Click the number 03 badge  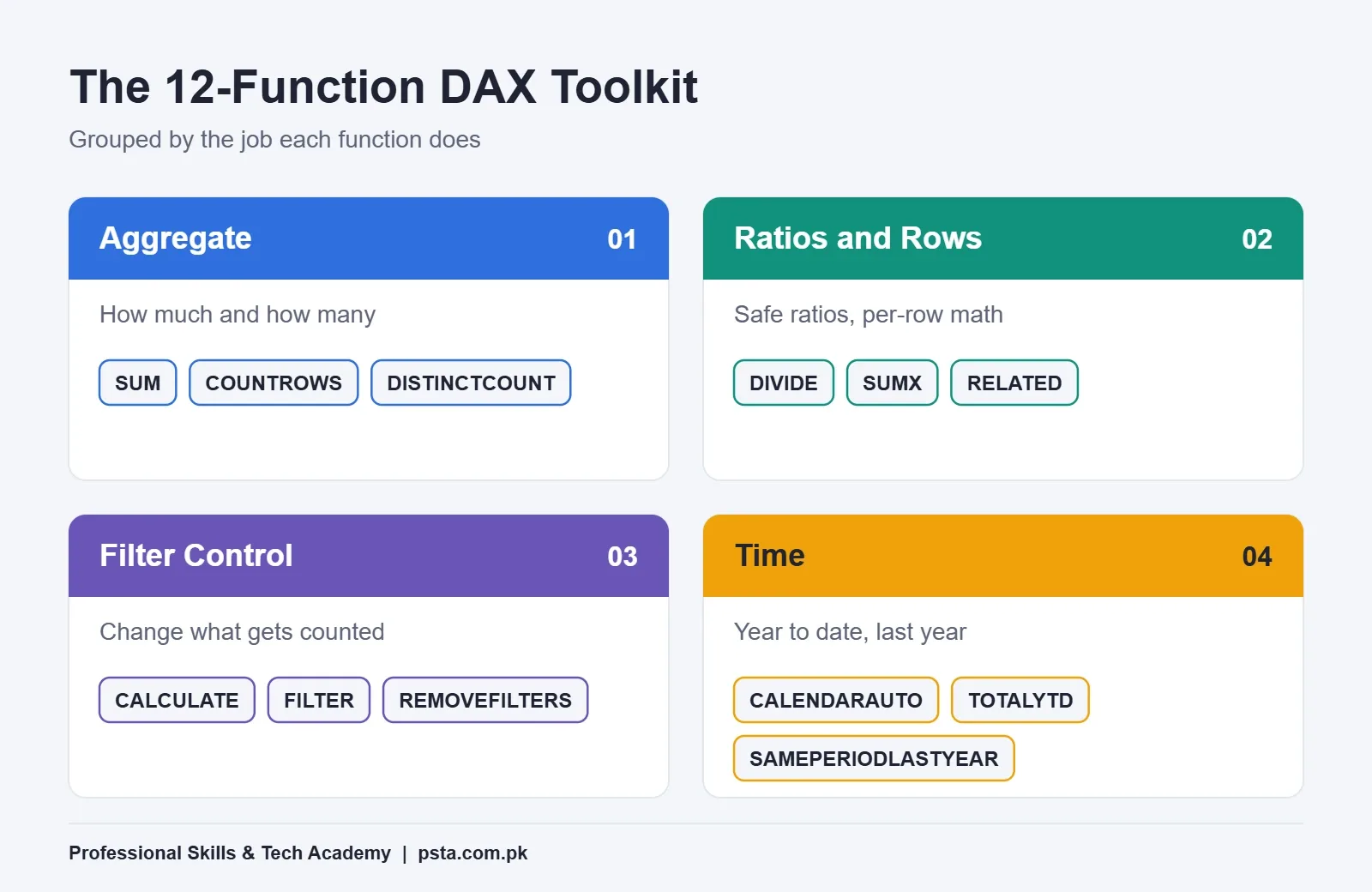[x=622, y=557]
